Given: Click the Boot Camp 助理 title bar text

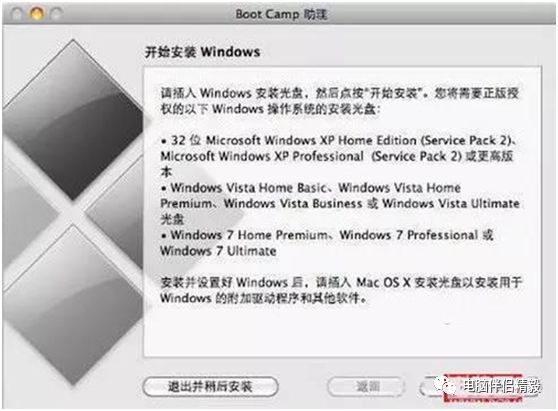Looking at the screenshot, I should [x=281, y=14].
